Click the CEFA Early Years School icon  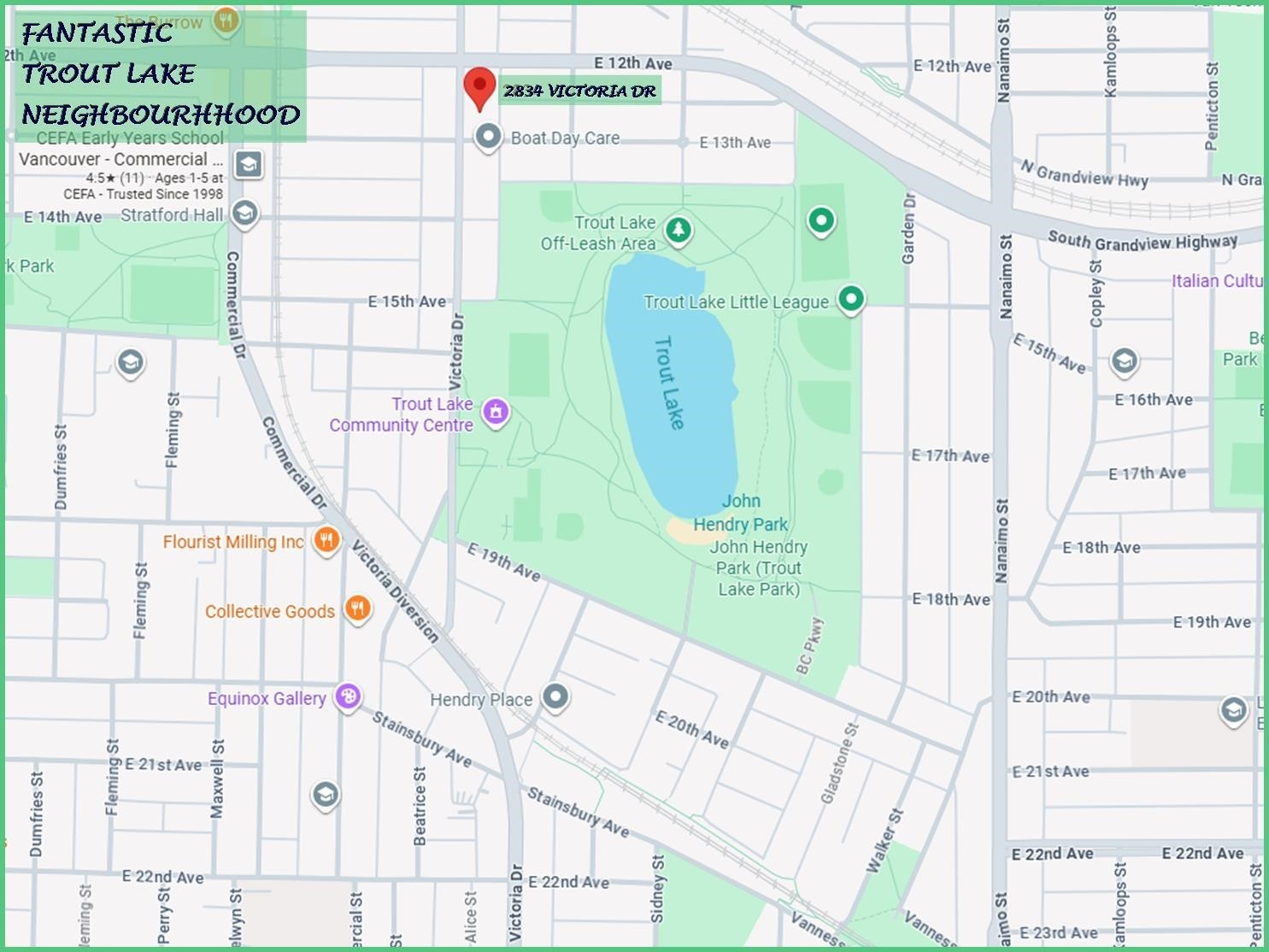(x=249, y=164)
